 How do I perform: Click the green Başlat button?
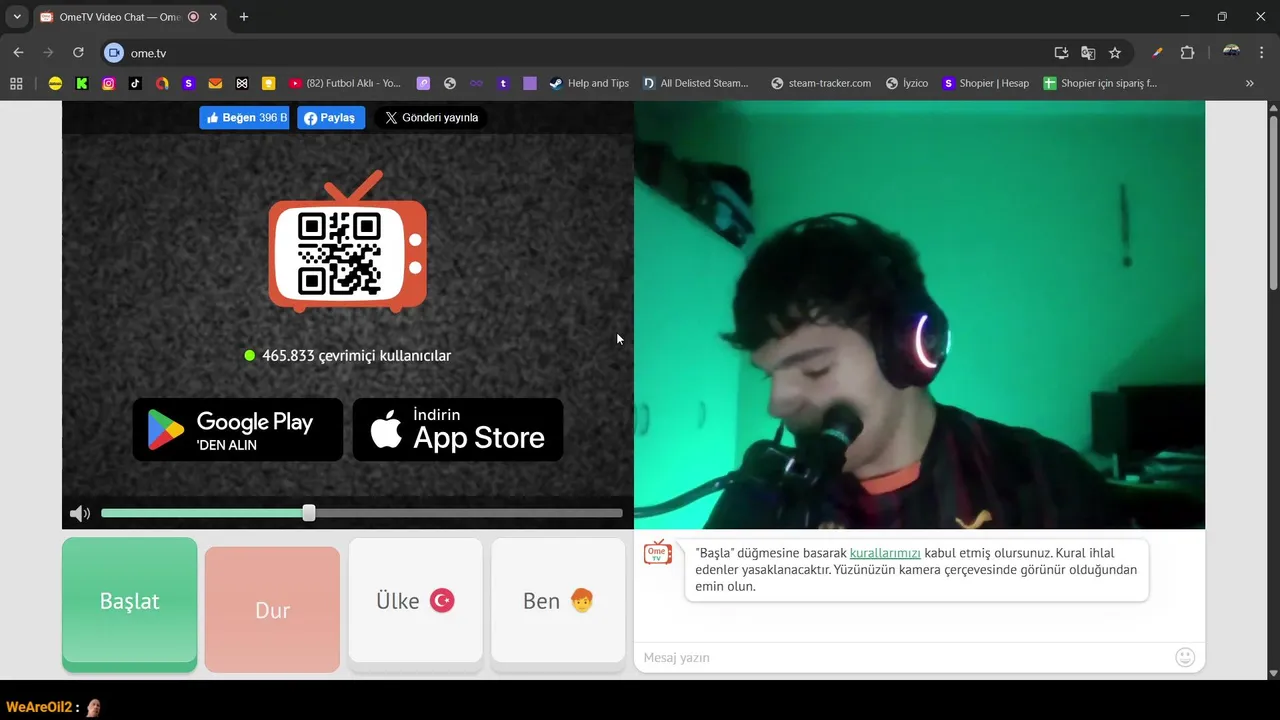[x=130, y=603]
